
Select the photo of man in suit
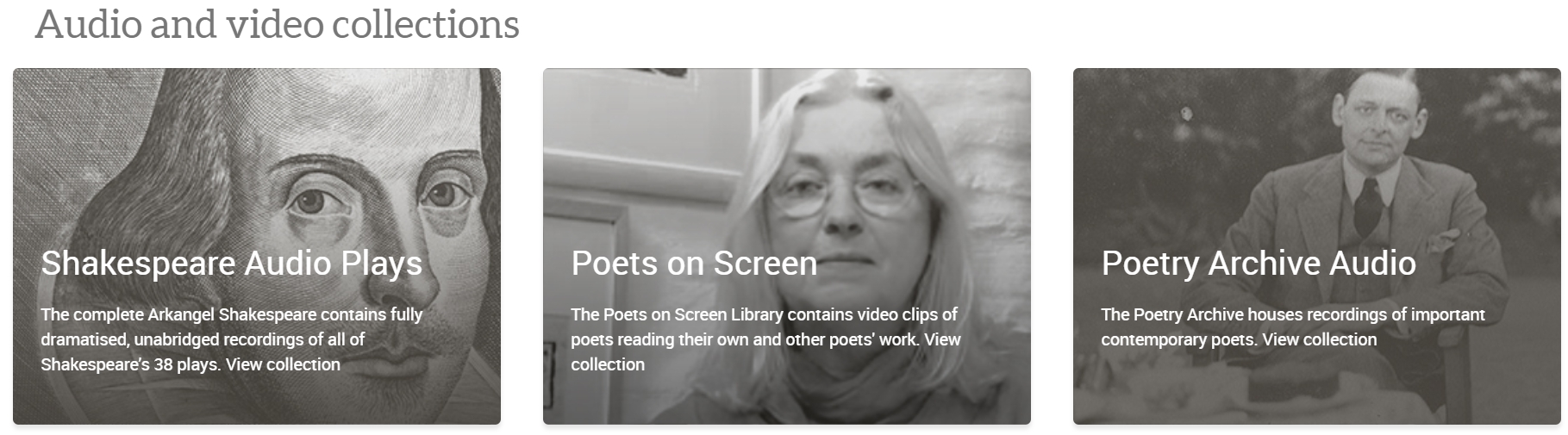pos(1316,246)
